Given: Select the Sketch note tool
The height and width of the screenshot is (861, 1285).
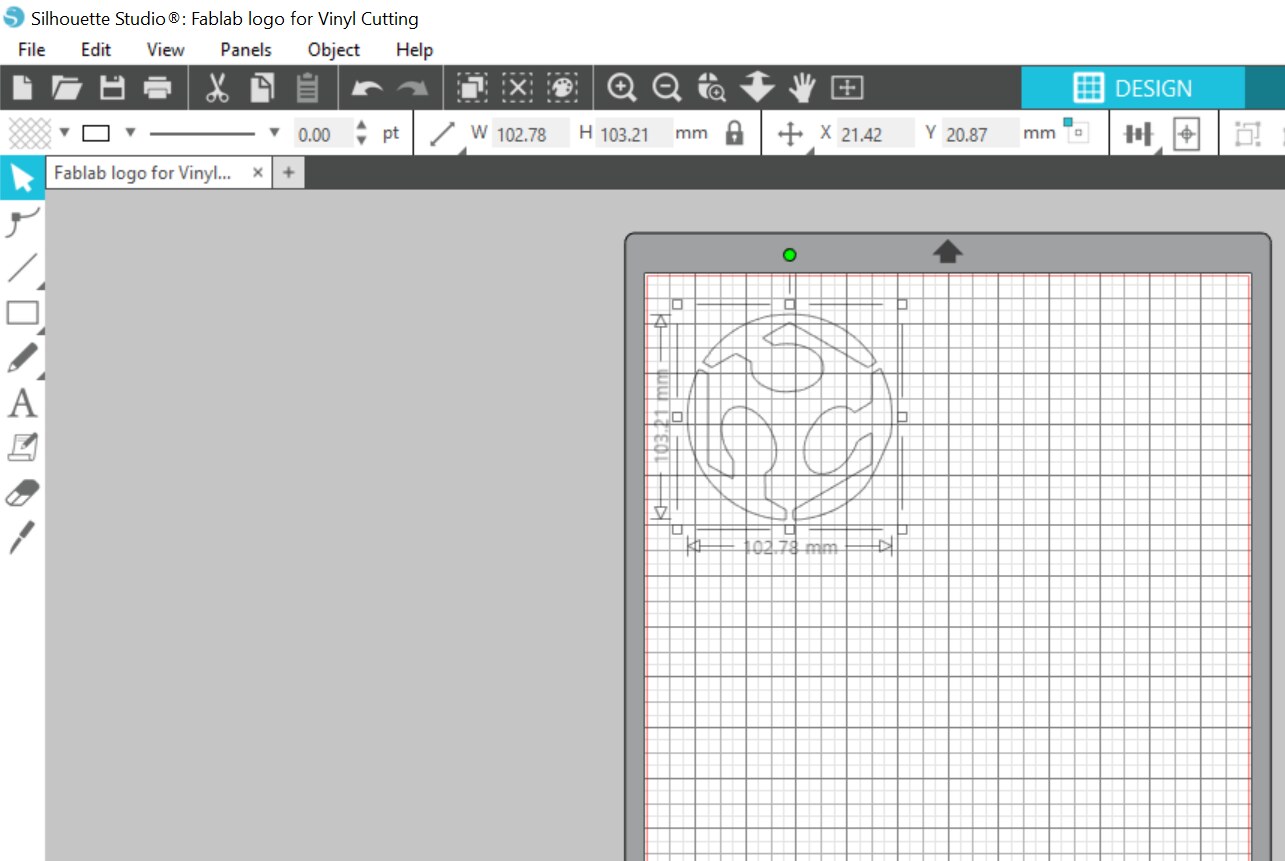Looking at the screenshot, I should click(22, 447).
